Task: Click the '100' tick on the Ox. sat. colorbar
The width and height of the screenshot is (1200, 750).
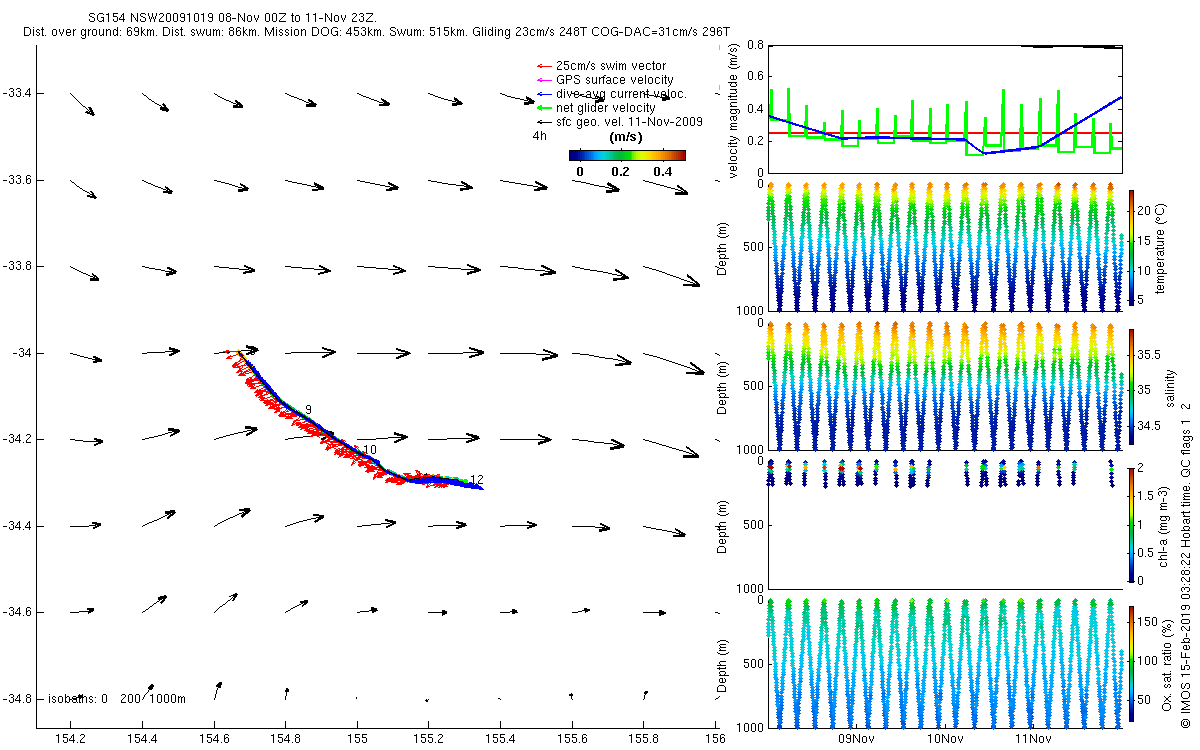Action: click(x=1148, y=660)
